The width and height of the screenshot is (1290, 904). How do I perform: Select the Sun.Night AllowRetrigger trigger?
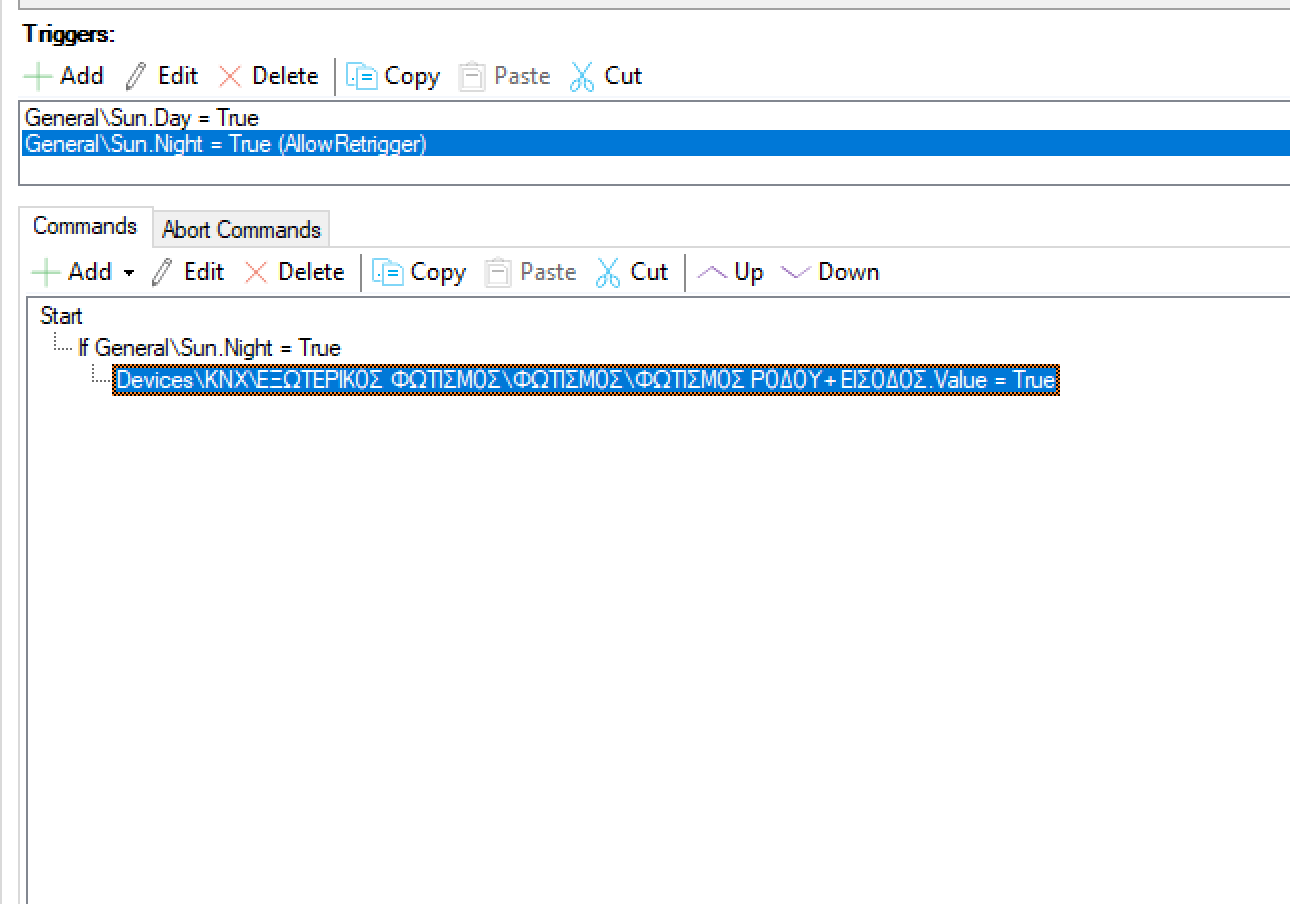coord(225,144)
